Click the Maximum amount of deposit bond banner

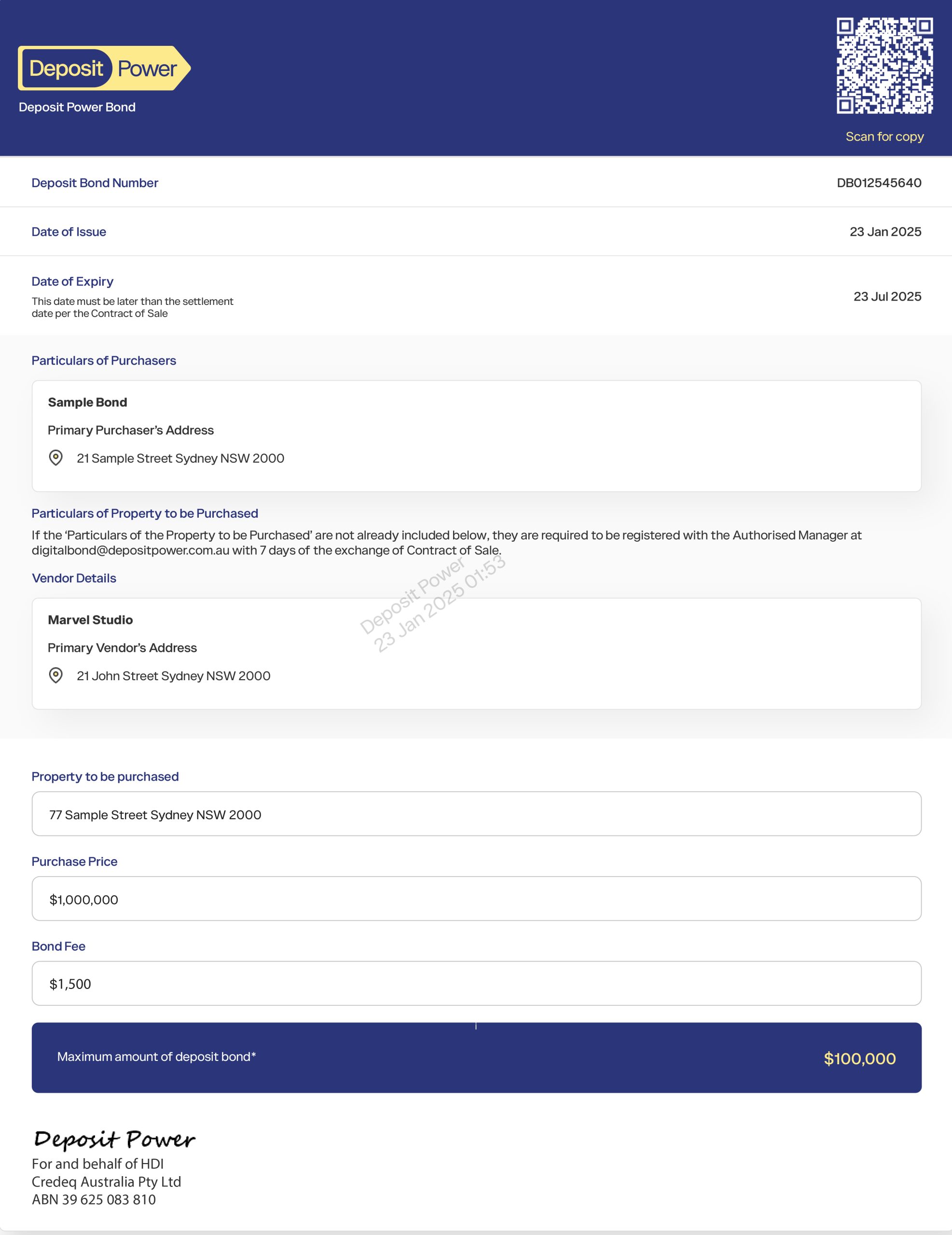coord(476,1057)
